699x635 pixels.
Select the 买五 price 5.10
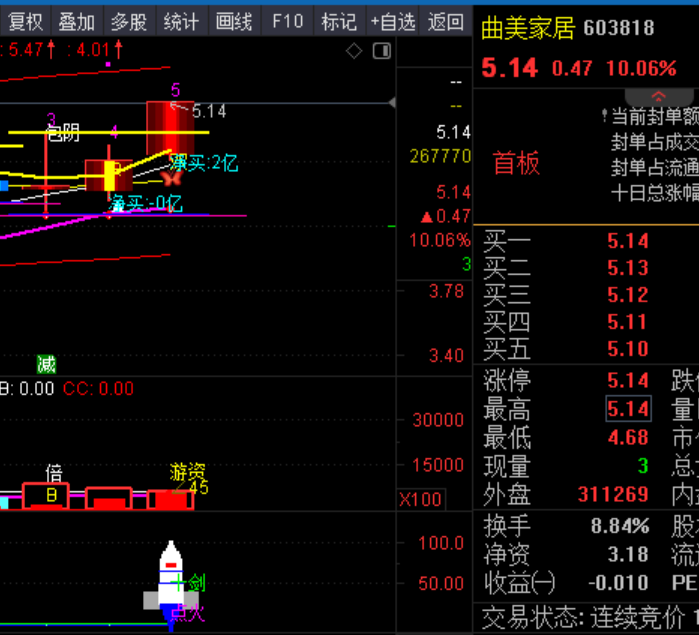pyautogui.click(x=628, y=348)
